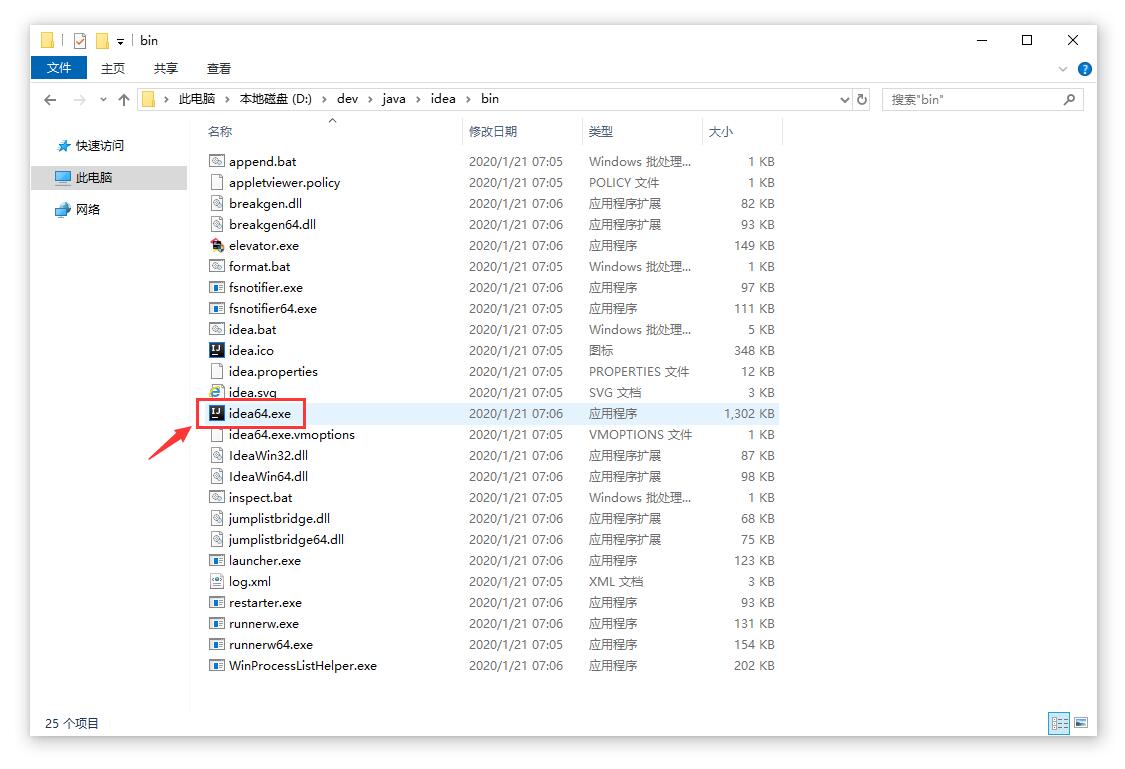
Task: Expand the chevron after '此电脑' in path
Action: click(227, 99)
